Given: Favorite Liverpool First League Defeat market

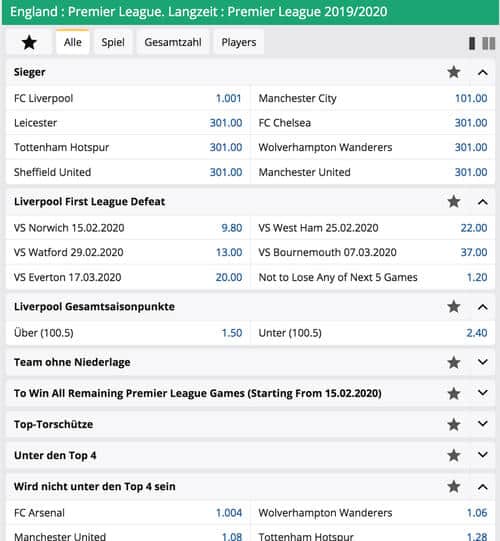Looking at the screenshot, I should click(x=454, y=202).
